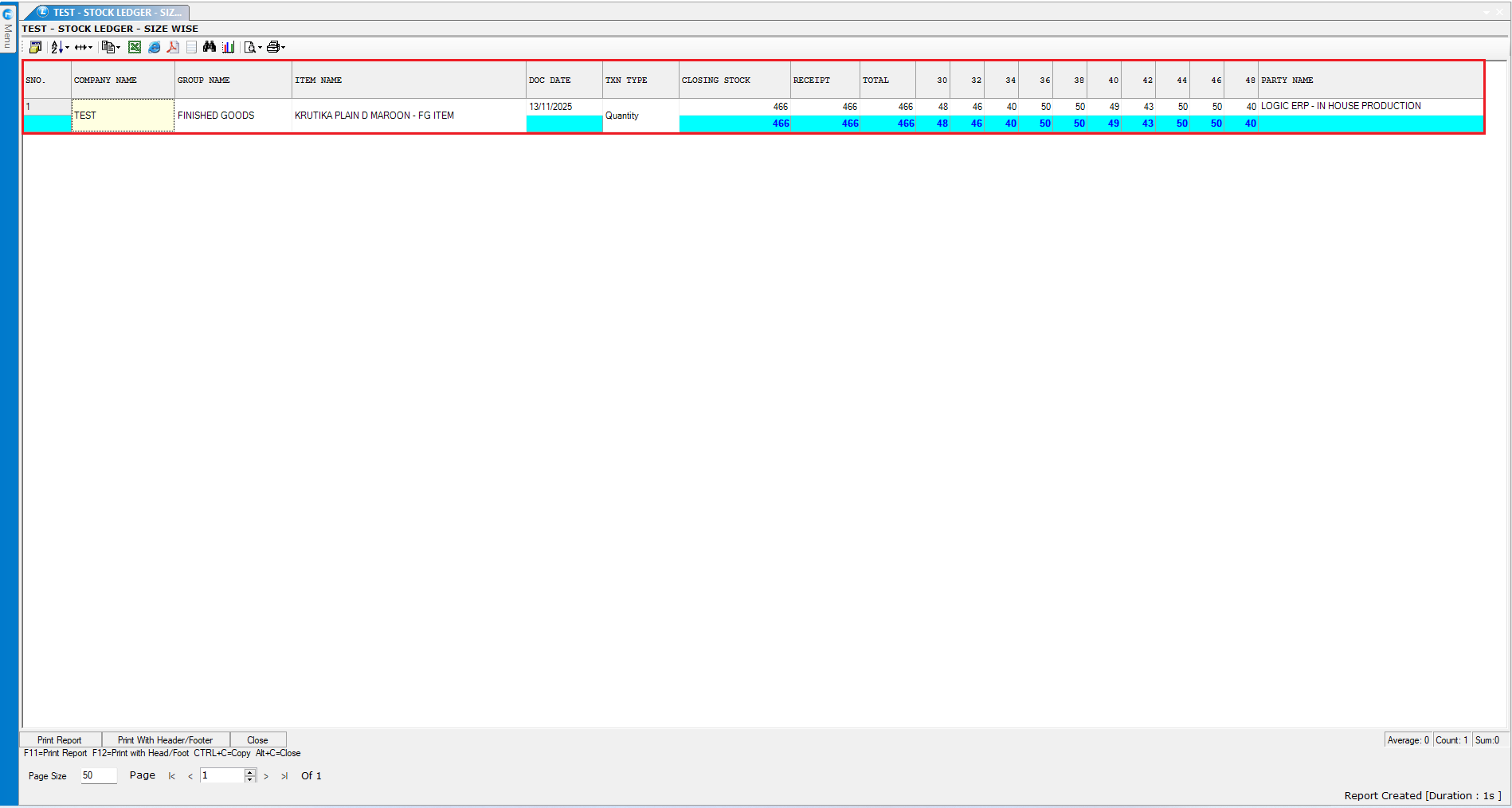Click the Page Size input field
This screenshot has width=1512, height=808.
98,775
